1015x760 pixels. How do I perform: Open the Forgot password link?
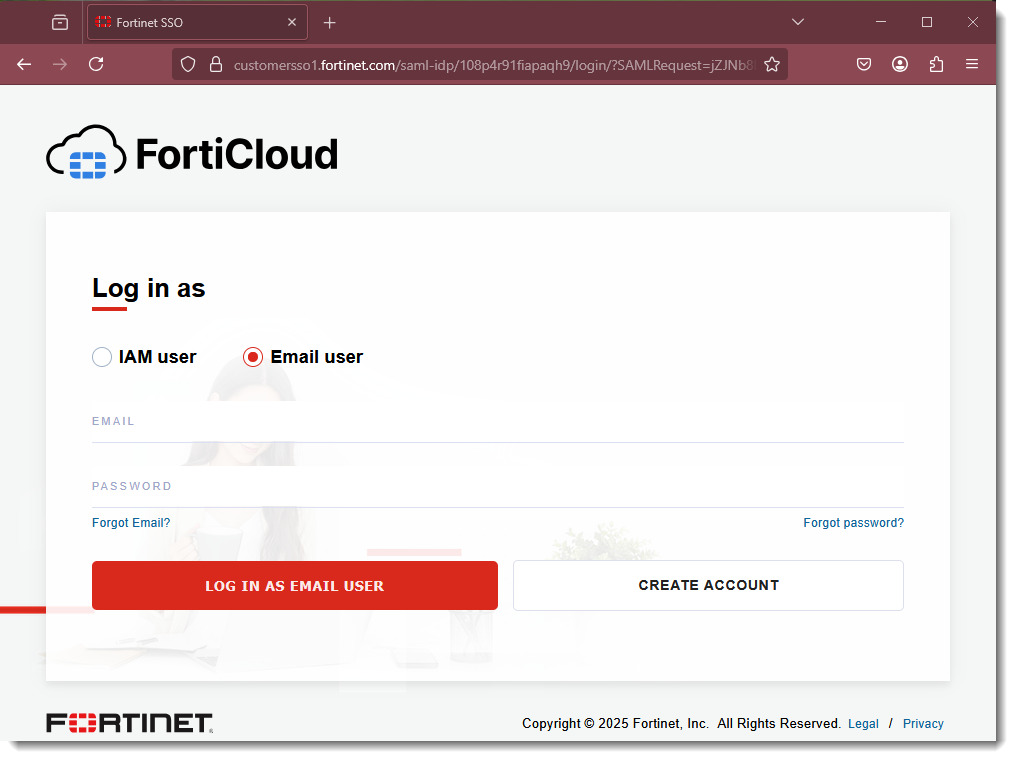[x=853, y=522]
